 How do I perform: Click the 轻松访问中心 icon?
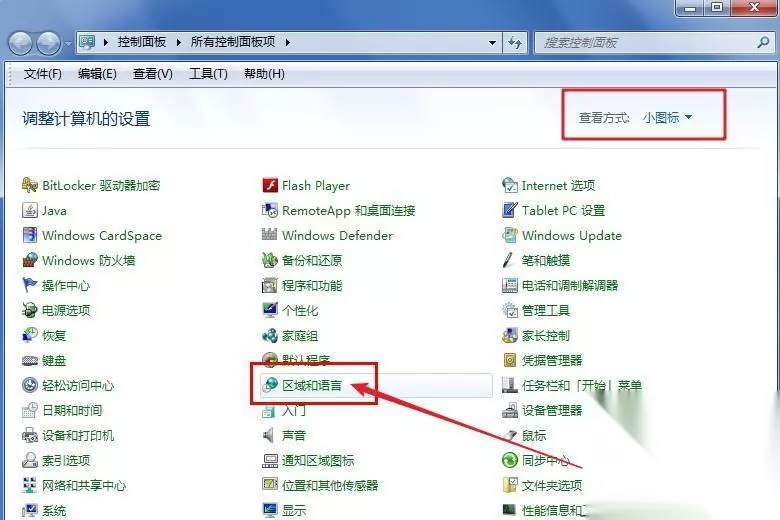pyautogui.click(x=30, y=385)
